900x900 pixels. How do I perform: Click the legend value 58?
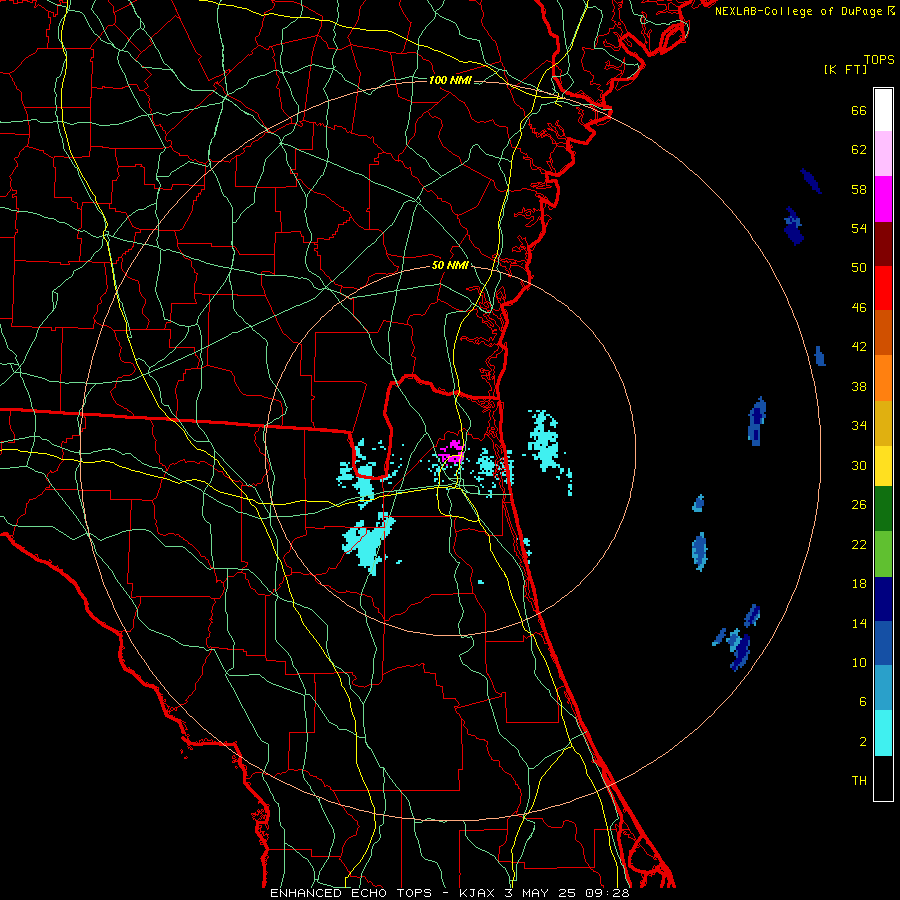click(859, 189)
